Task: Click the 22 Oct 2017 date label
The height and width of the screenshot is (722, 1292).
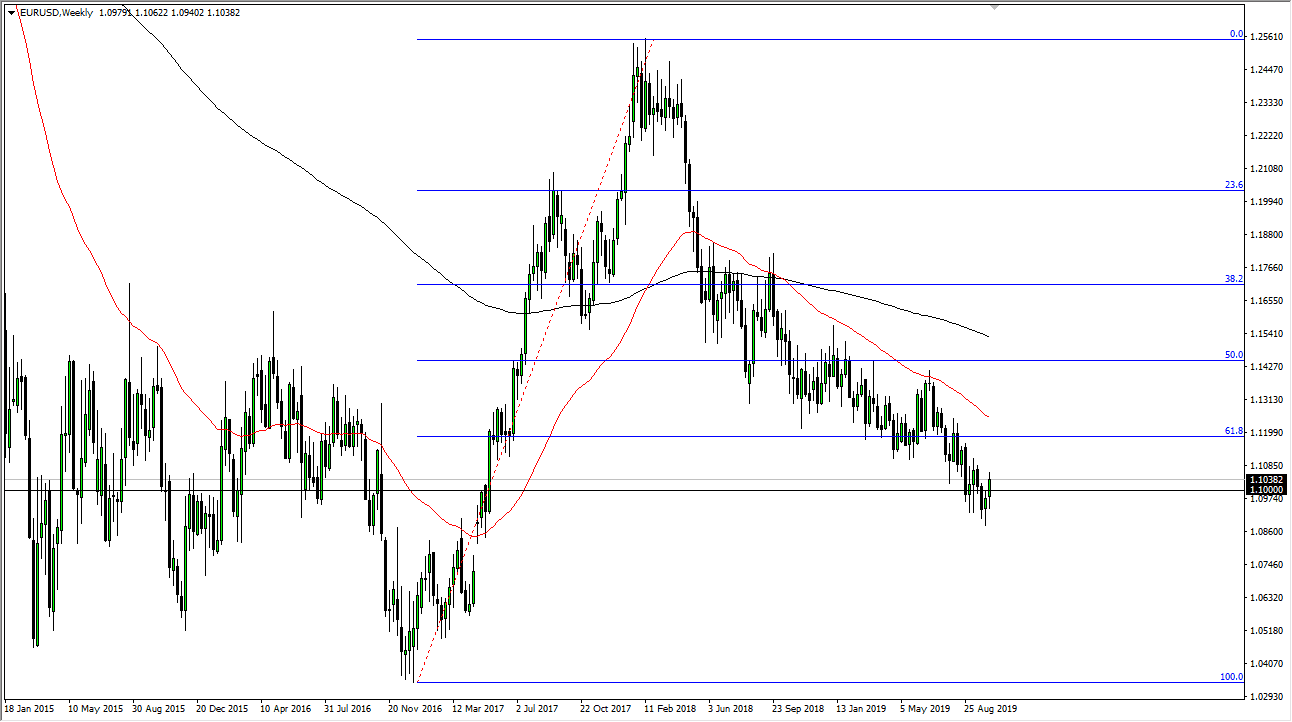Action: pos(605,708)
